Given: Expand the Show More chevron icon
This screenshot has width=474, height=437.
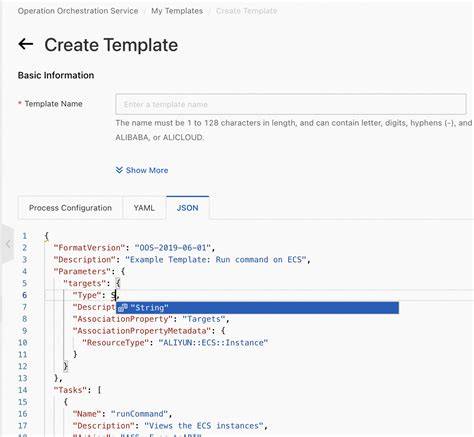Looking at the screenshot, I should pos(119,170).
